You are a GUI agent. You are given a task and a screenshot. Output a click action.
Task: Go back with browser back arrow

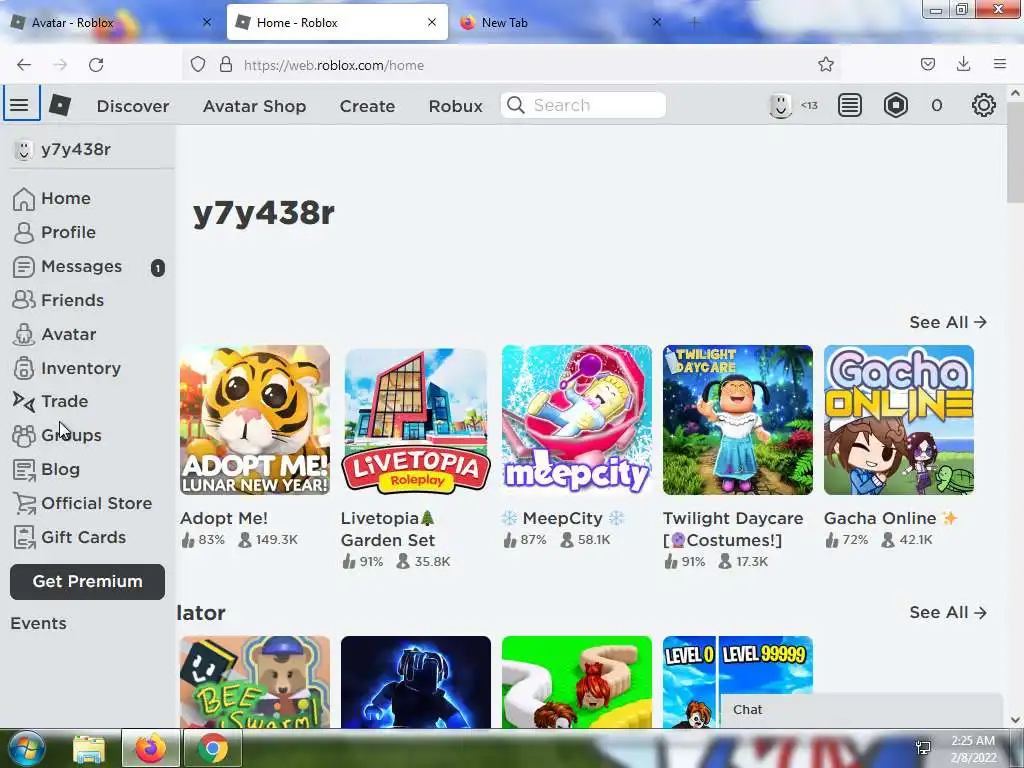click(x=24, y=65)
